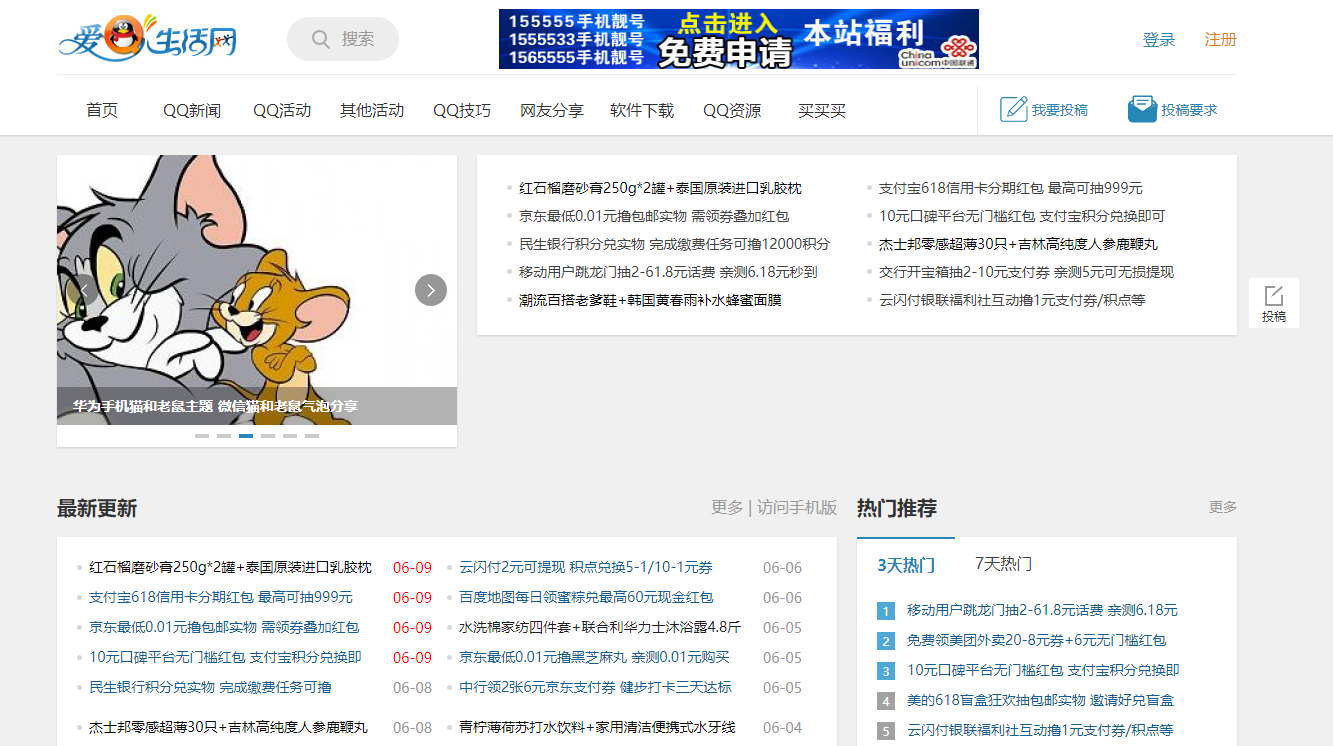Image resolution: width=1333 pixels, height=746 pixels.
Task: Click the 搜索 search input field
Action: pyautogui.click(x=355, y=38)
